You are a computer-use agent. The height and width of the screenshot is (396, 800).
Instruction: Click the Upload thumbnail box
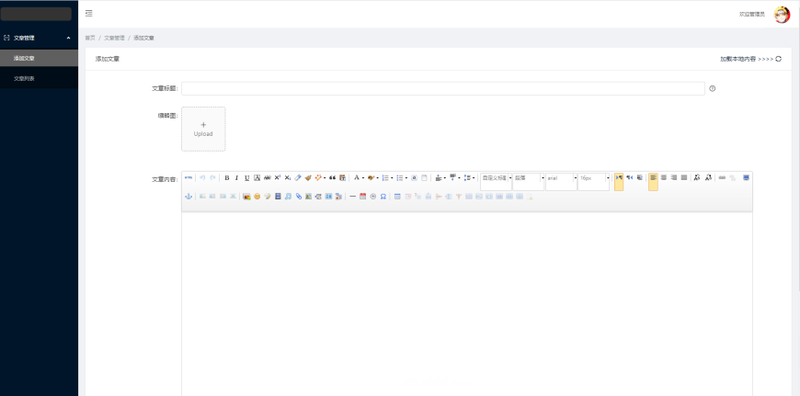pyautogui.click(x=203, y=129)
